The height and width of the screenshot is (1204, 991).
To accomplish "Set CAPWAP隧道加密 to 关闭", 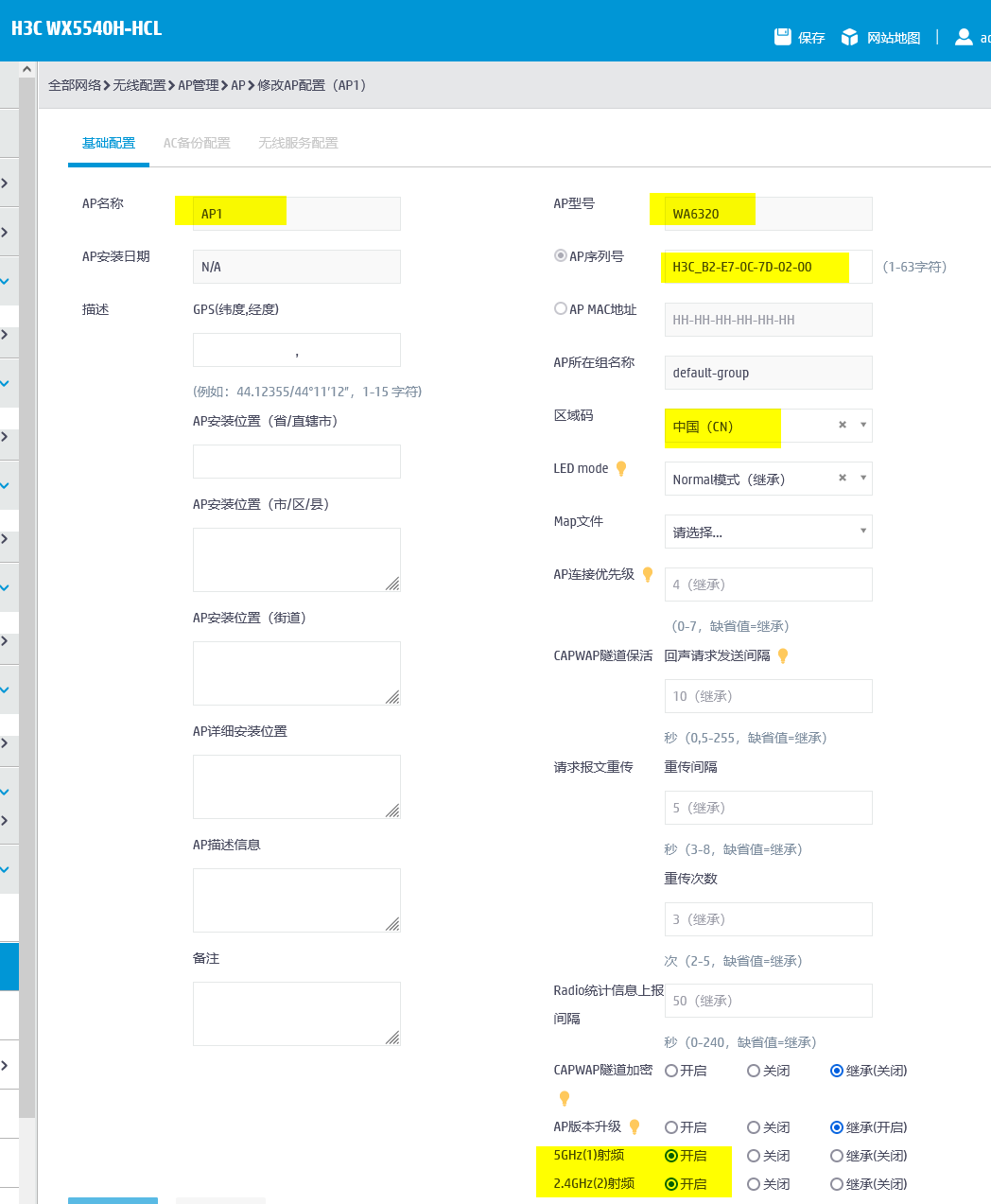I will click(x=754, y=1071).
